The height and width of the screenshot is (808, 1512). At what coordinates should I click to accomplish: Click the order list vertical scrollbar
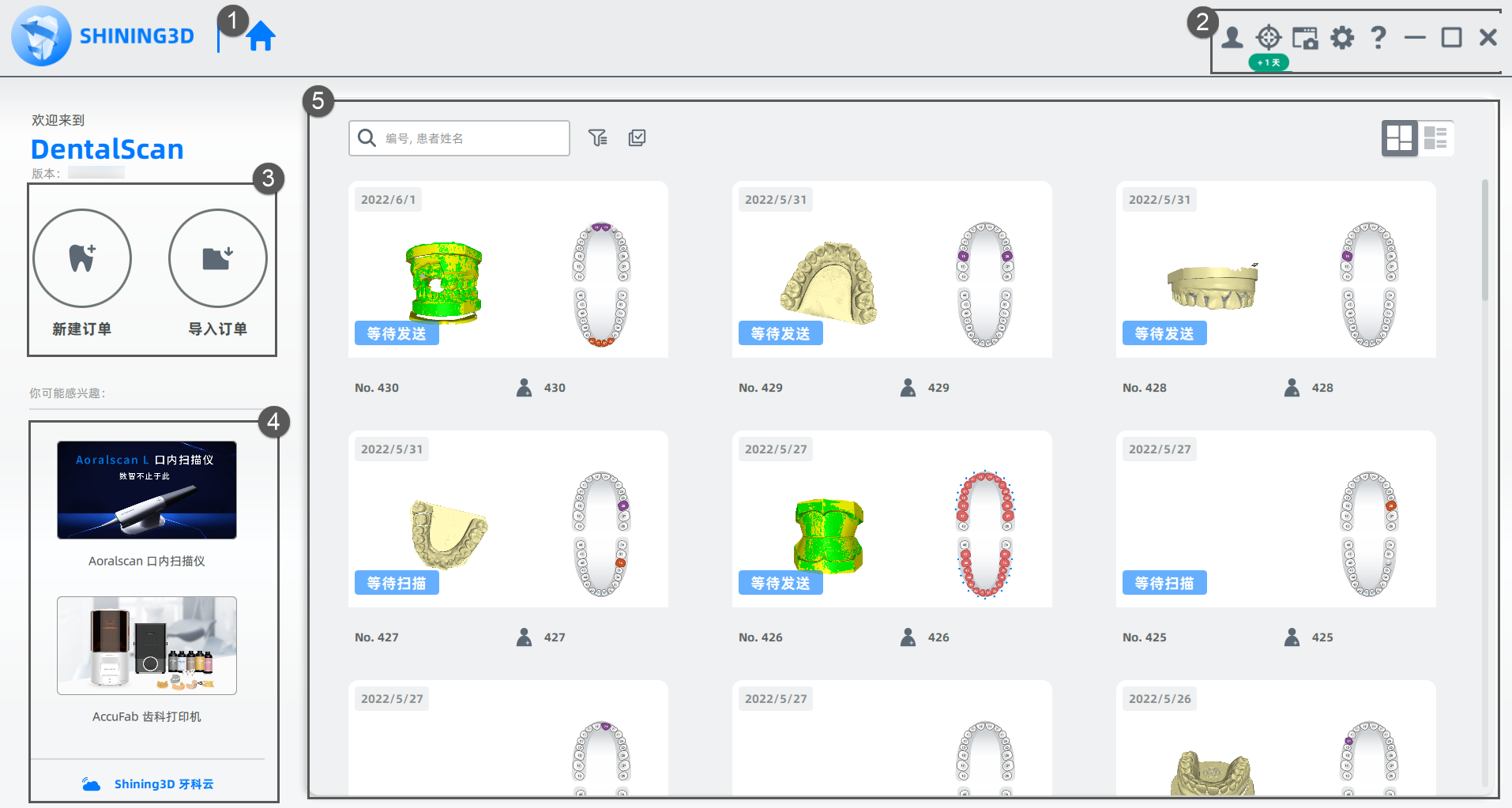point(1485,240)
